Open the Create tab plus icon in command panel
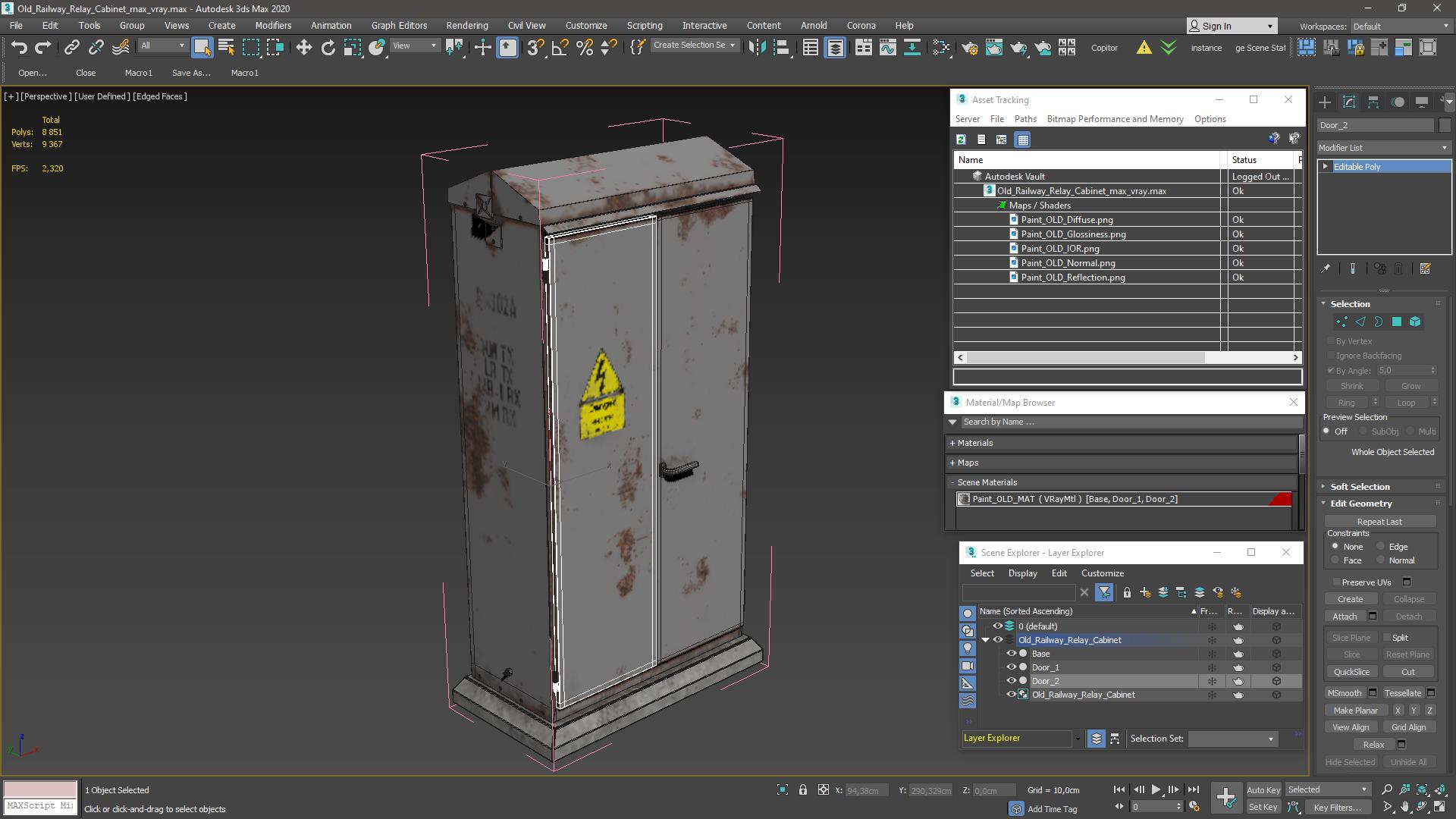This screenshot has width=1456, height=819. pyautogui.click(x=1324, y=102)
